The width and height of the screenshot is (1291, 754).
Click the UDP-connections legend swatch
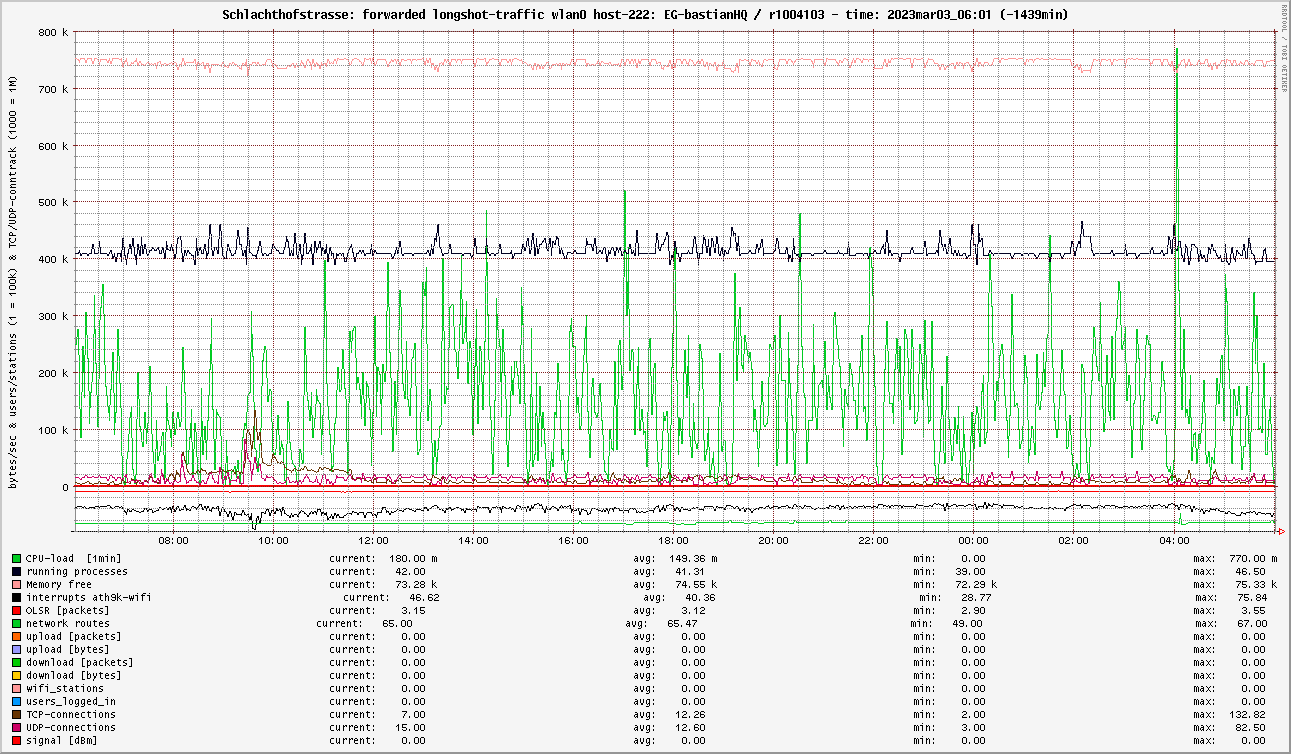(17, 727)
